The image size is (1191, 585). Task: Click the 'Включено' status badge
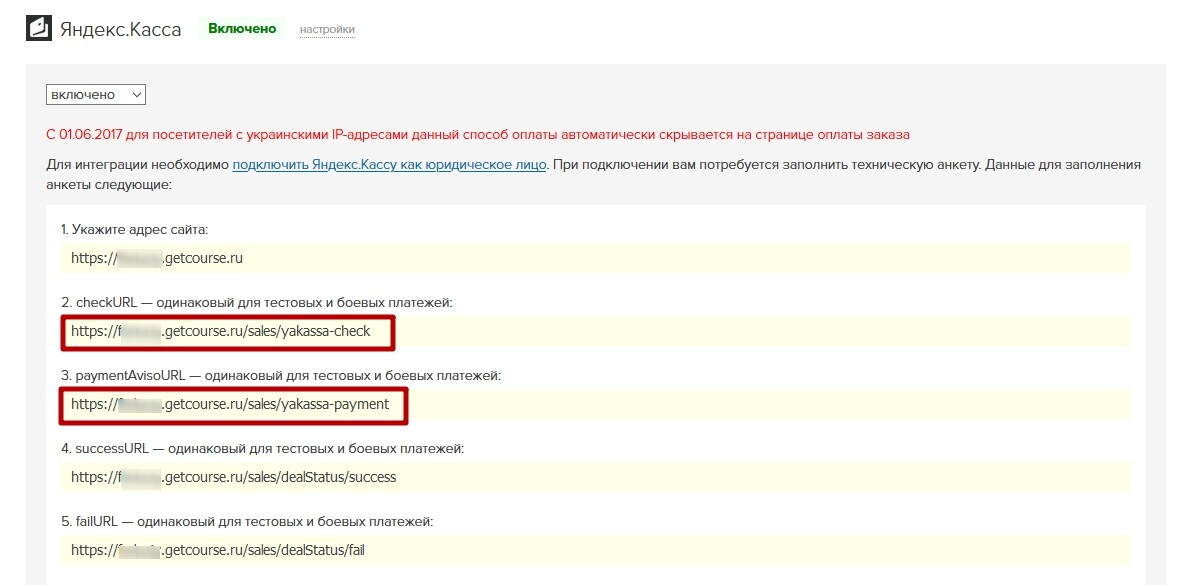(x=242, y=29)
